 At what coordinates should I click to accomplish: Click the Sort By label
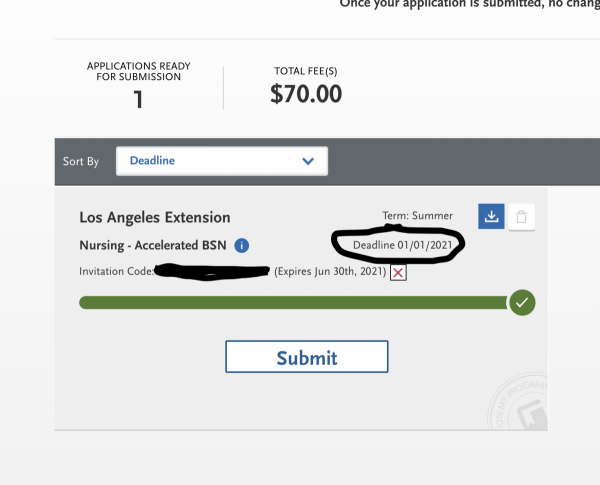[x=81, y=161]
